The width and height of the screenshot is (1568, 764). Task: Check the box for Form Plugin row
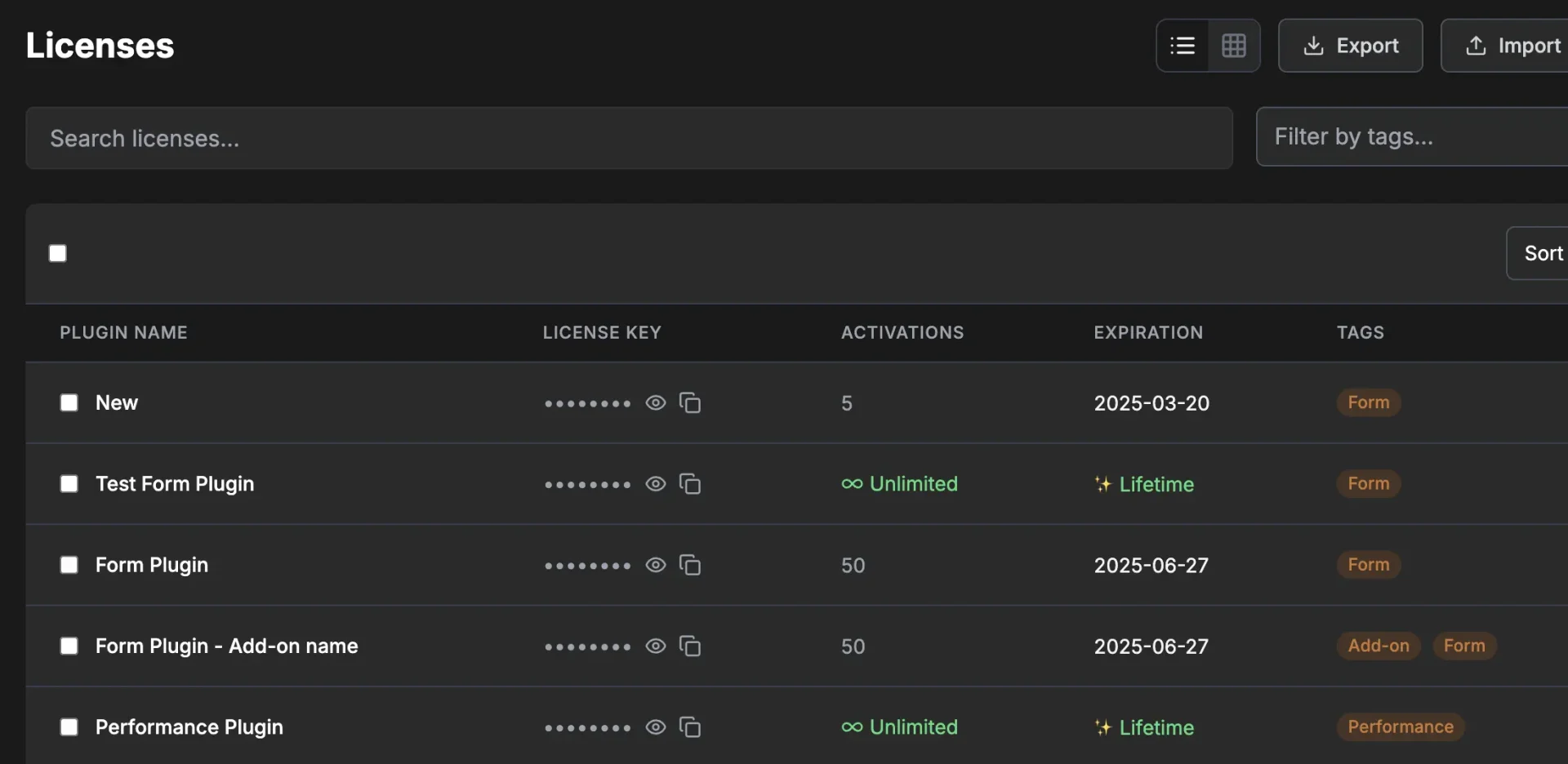click(69, 565)
